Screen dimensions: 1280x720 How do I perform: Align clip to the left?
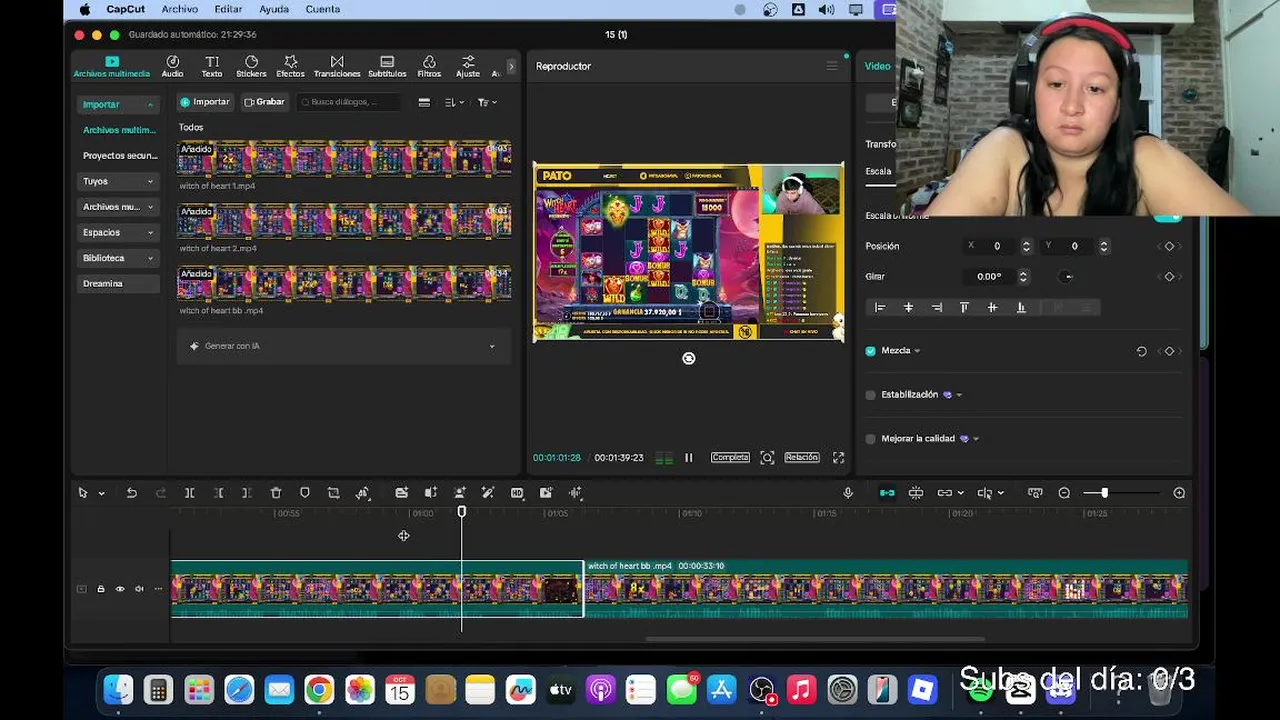(x=880, y=308)
